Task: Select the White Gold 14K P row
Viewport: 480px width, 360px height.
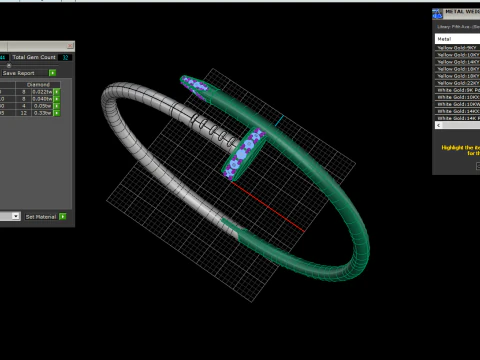Action: coord(457,118)
